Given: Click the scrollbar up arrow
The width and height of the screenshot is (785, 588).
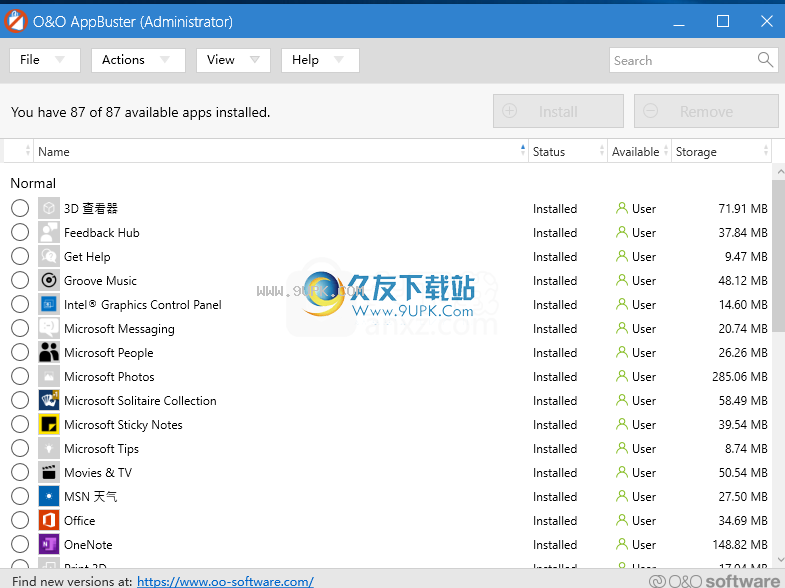Looking at the screenshot, I should (x=779, y=172).
